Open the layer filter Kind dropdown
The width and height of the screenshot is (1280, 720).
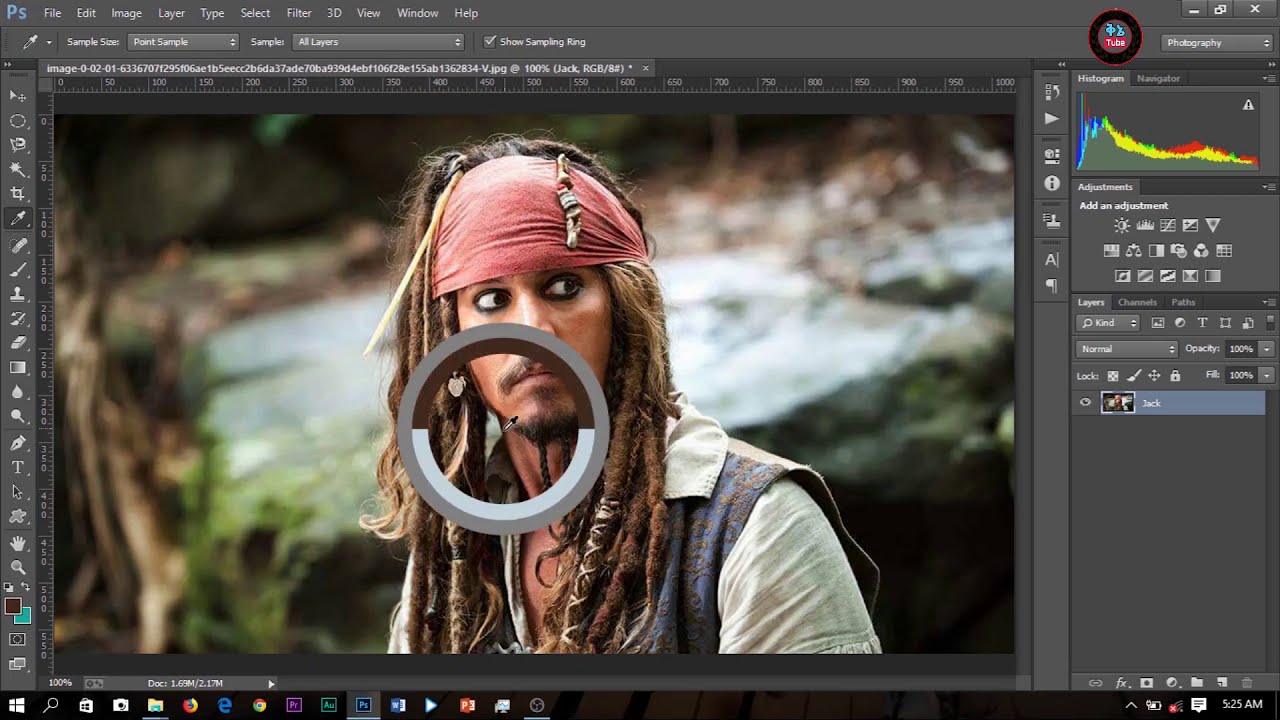(1108, 323)
